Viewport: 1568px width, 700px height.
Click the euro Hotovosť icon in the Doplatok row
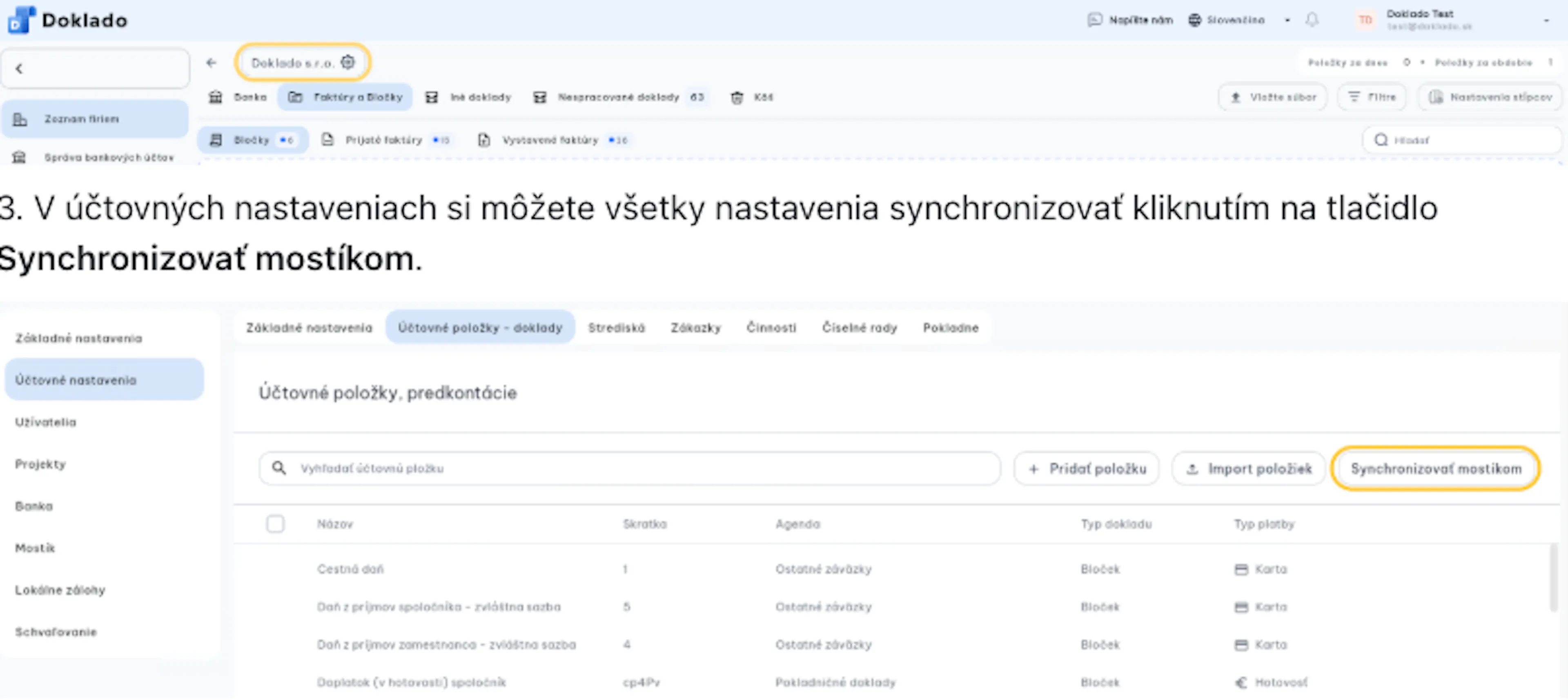(x=1241, y=683)
